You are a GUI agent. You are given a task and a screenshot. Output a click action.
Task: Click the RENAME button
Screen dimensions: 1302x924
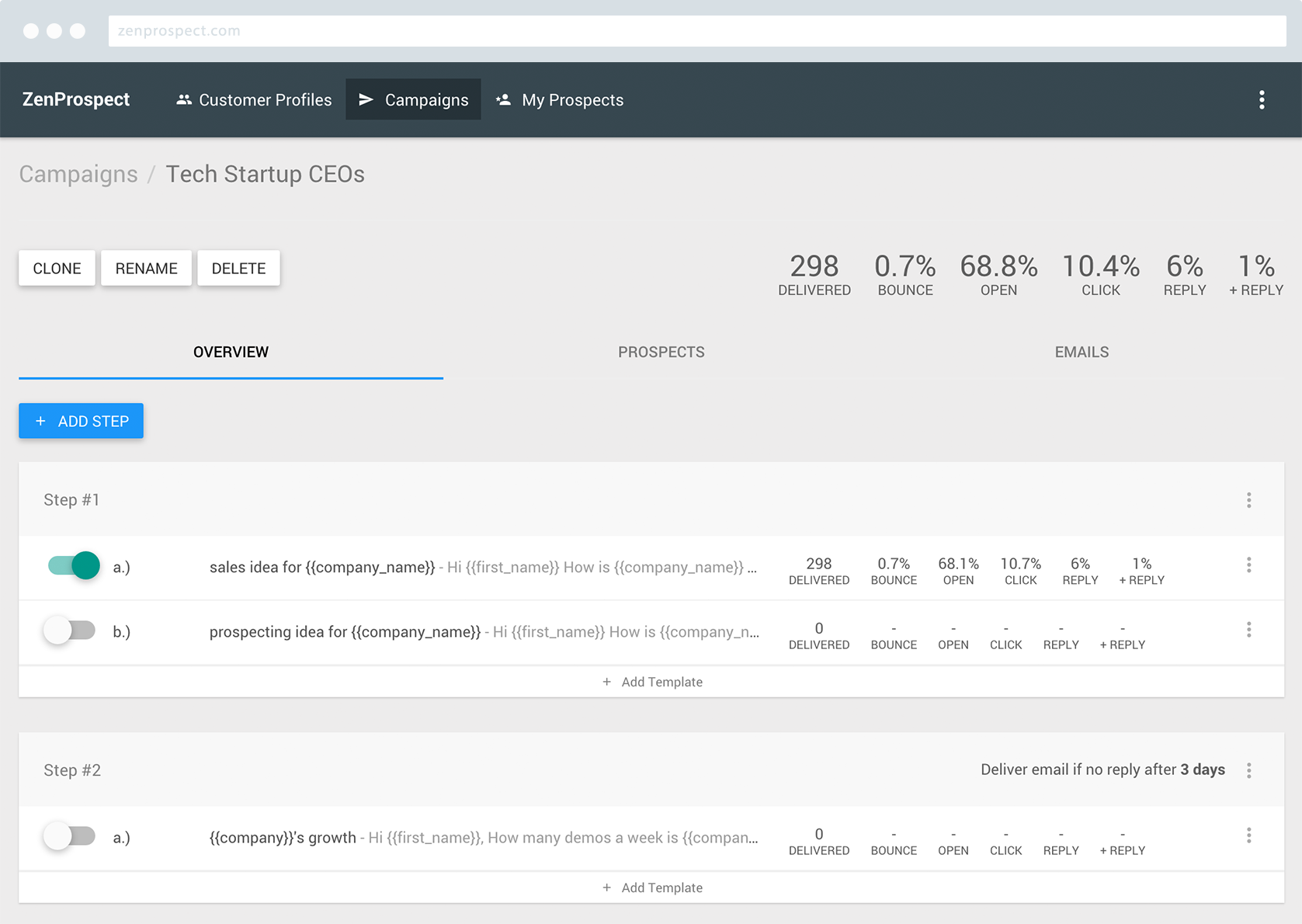146,268
